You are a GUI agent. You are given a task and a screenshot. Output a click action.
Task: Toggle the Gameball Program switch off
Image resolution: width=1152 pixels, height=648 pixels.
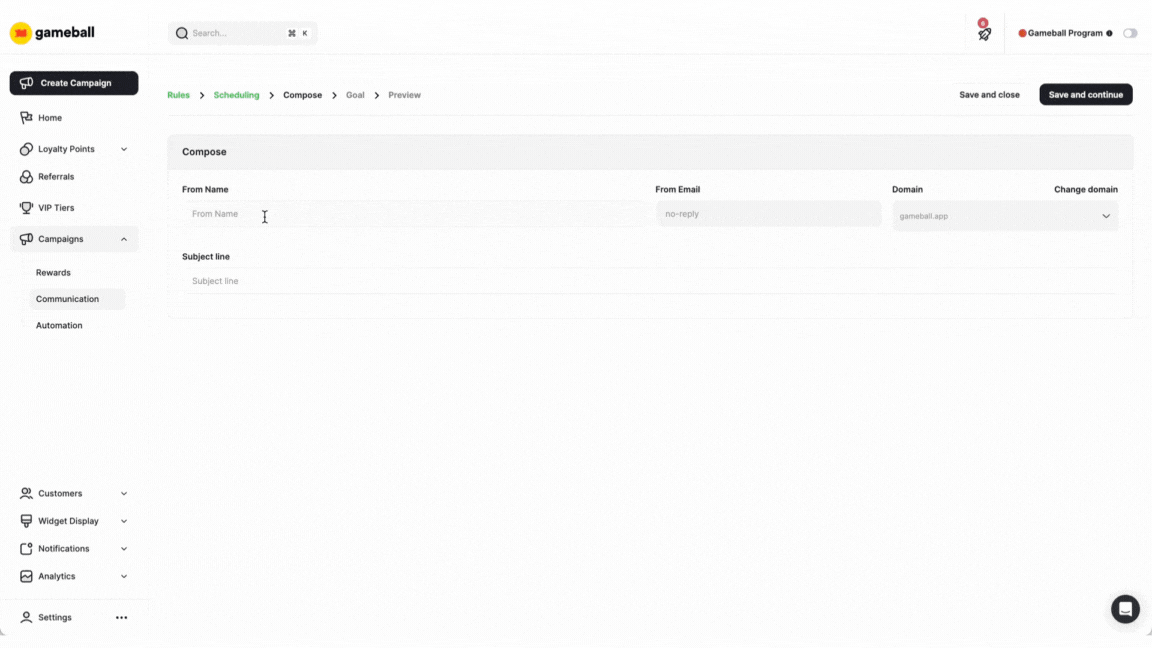coord(1130,32)
